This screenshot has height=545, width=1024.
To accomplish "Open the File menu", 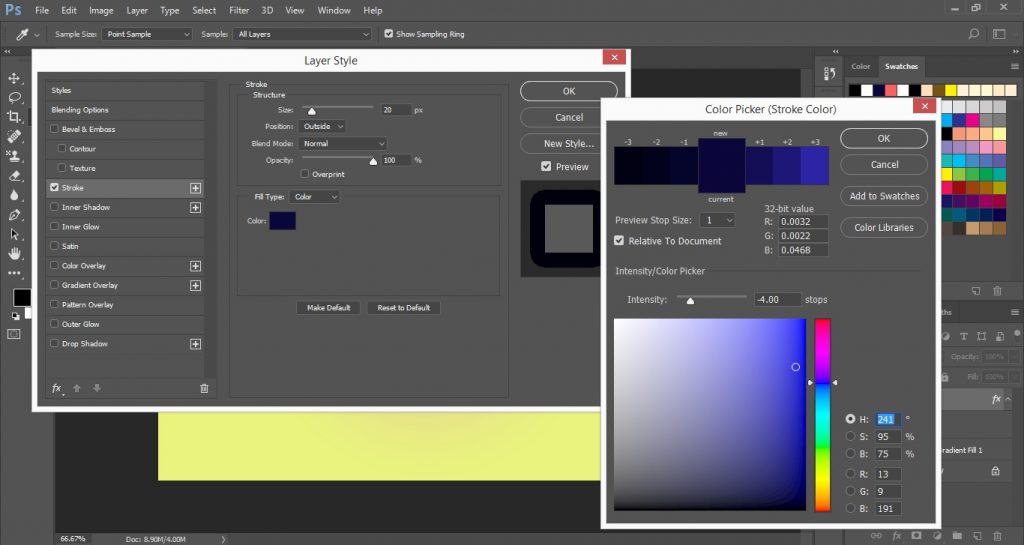I will pos(42,10).
